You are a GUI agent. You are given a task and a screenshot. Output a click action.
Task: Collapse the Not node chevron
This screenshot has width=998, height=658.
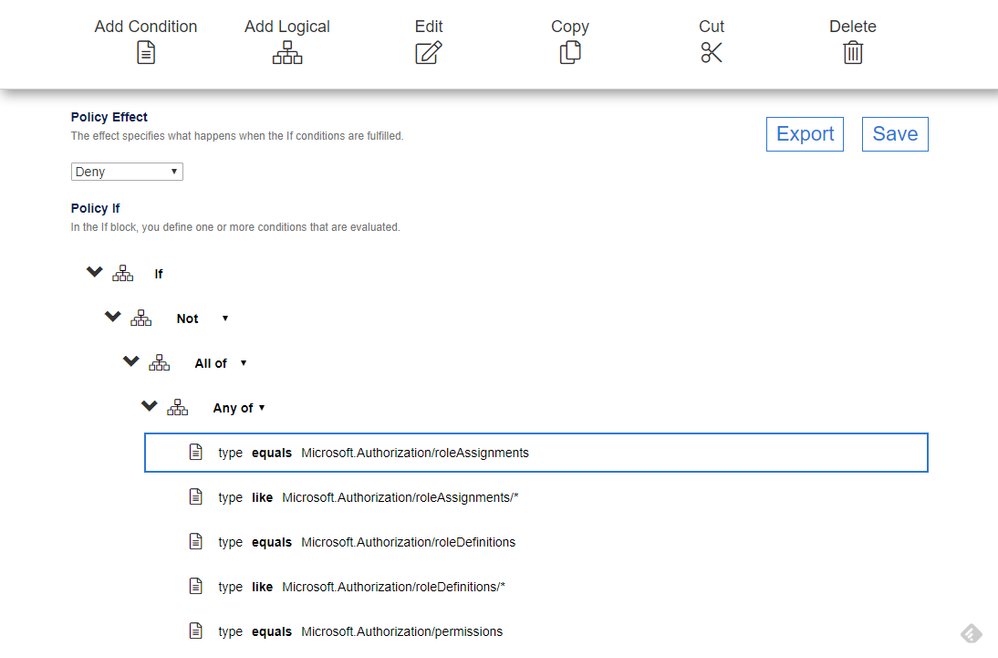tap(113, 316)
